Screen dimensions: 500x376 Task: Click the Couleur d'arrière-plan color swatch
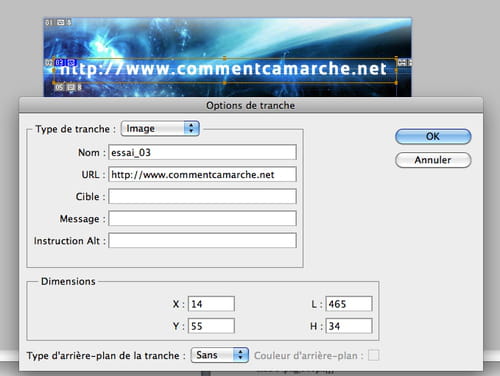[x=374, y=355]
